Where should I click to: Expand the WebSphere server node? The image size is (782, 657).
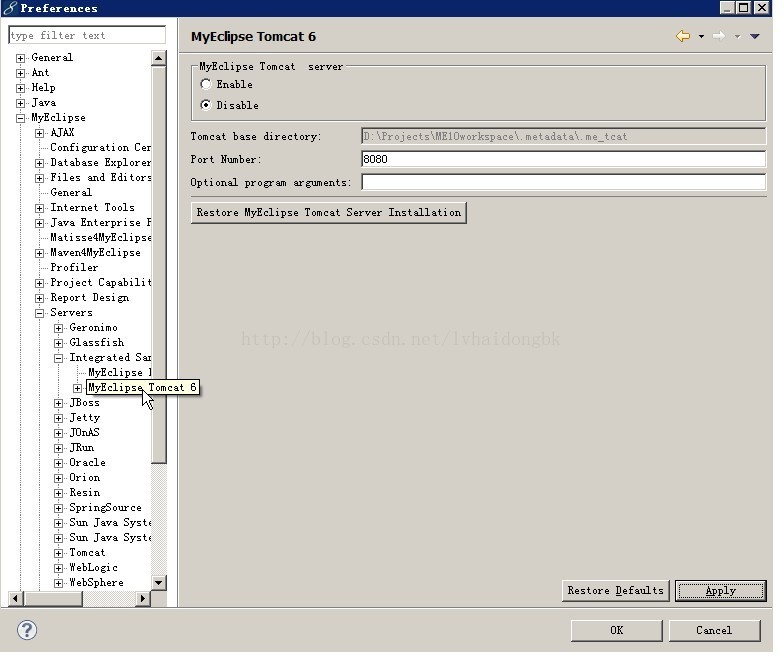tap(58, 583)
